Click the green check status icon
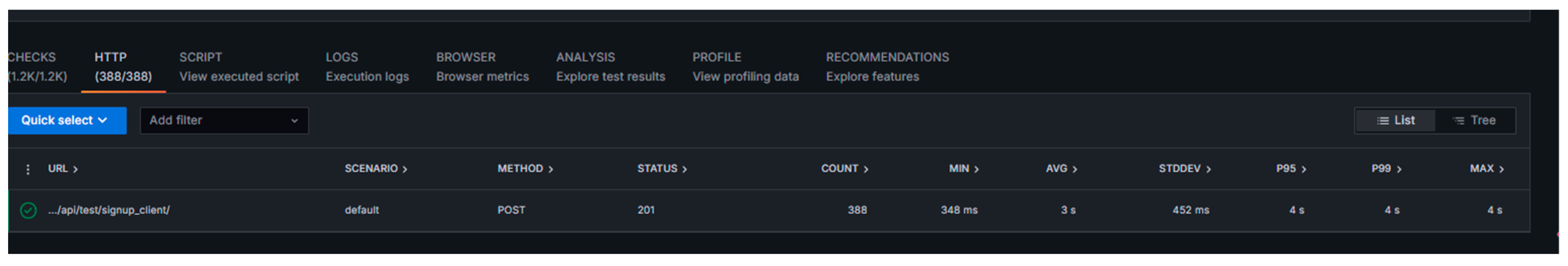This screenshot has width=1568, height=266. pos(28,210)
